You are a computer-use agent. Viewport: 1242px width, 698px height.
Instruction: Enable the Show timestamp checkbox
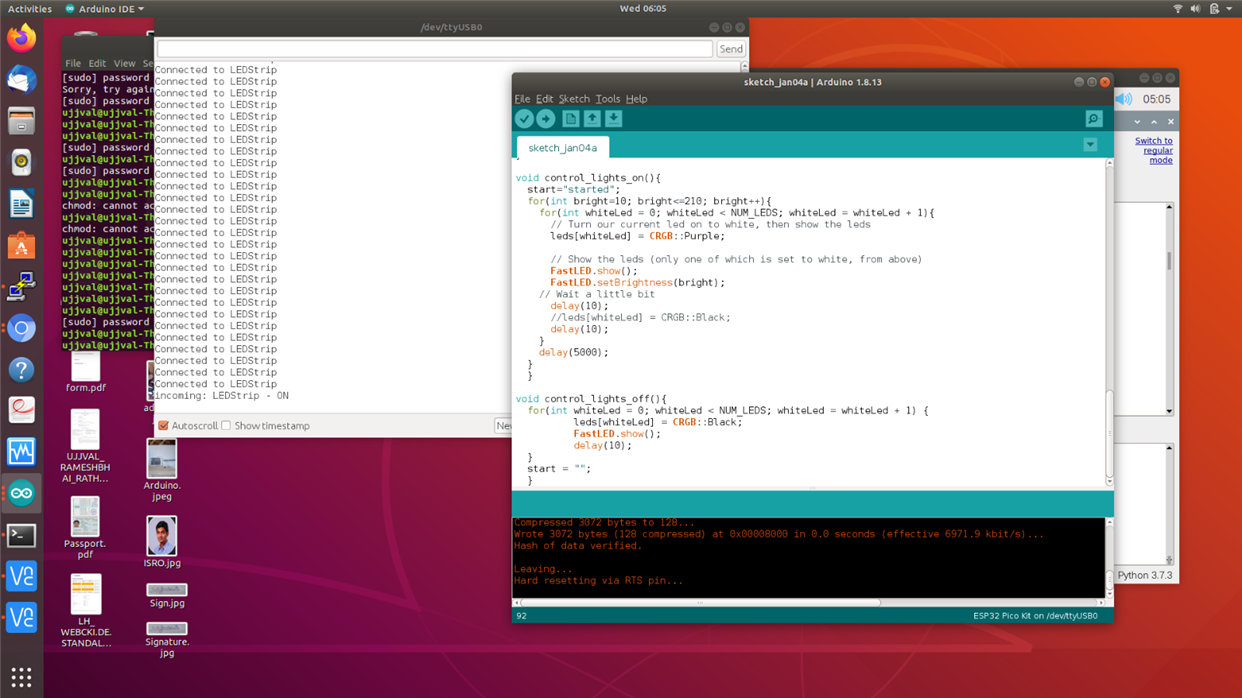coord(226,426)
